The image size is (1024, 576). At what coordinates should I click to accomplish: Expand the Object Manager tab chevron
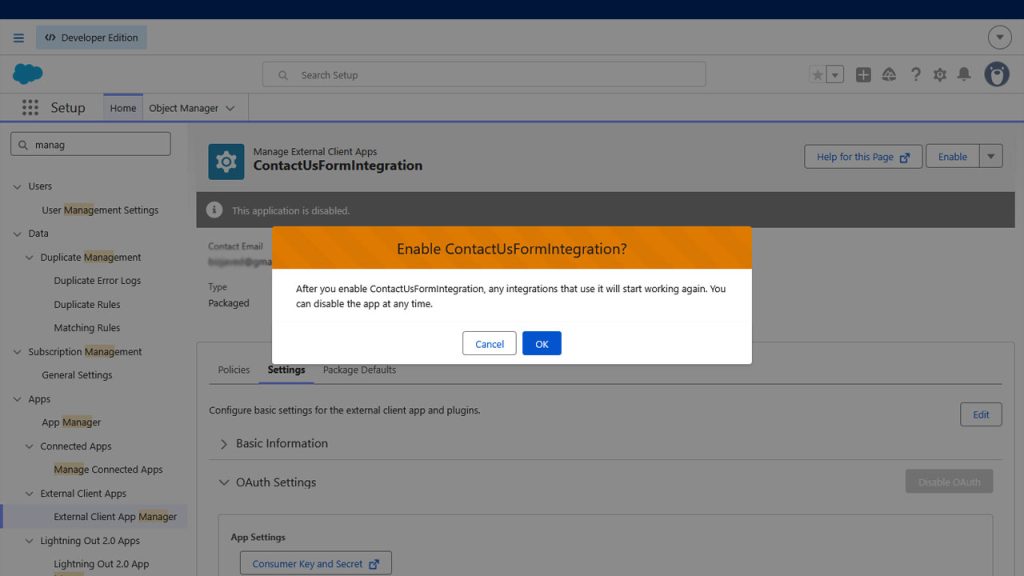pyautogui.click(x=230, y=108)
